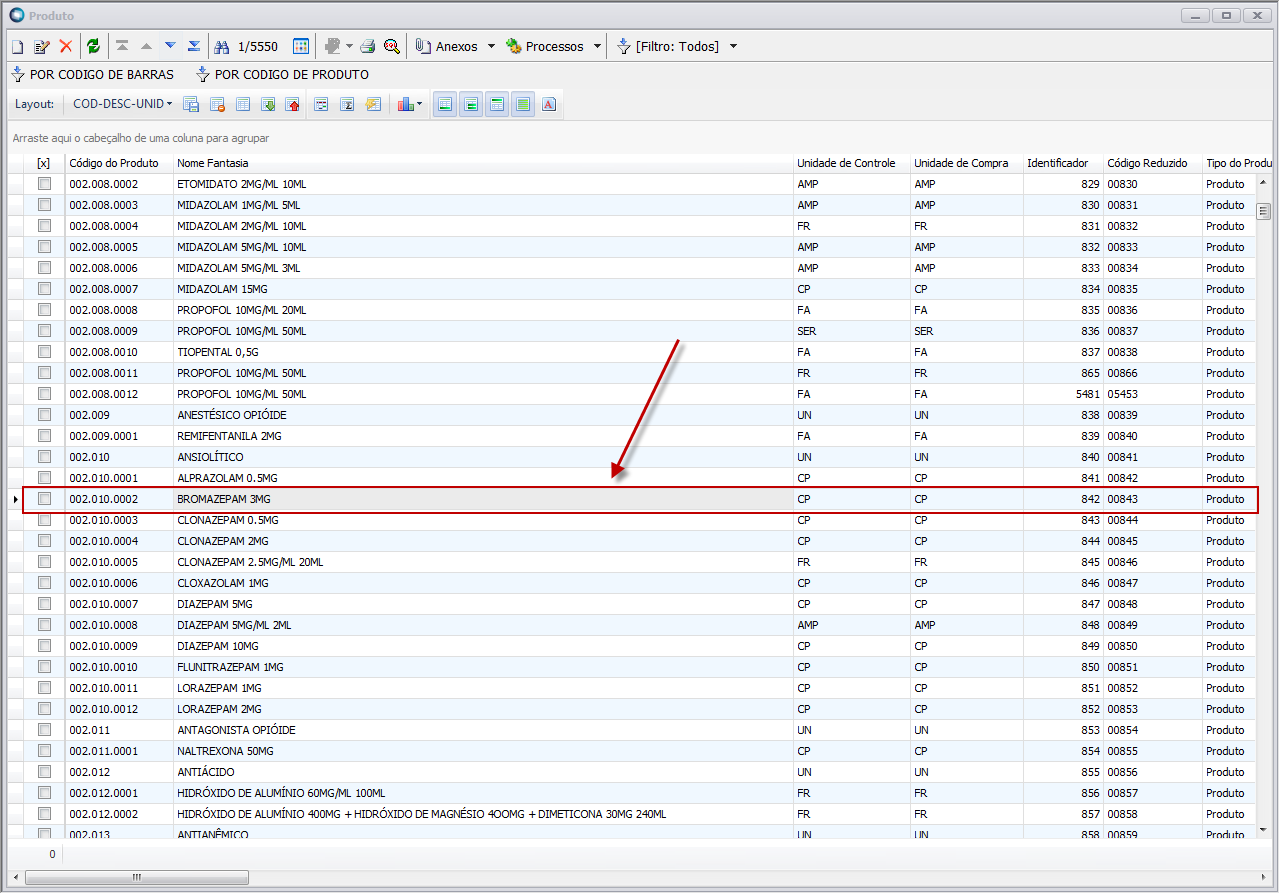Tick checkbox for ANSIOLÍTICO row
The width and height of the screenshot is (1280, 894).
pos(44,457)
